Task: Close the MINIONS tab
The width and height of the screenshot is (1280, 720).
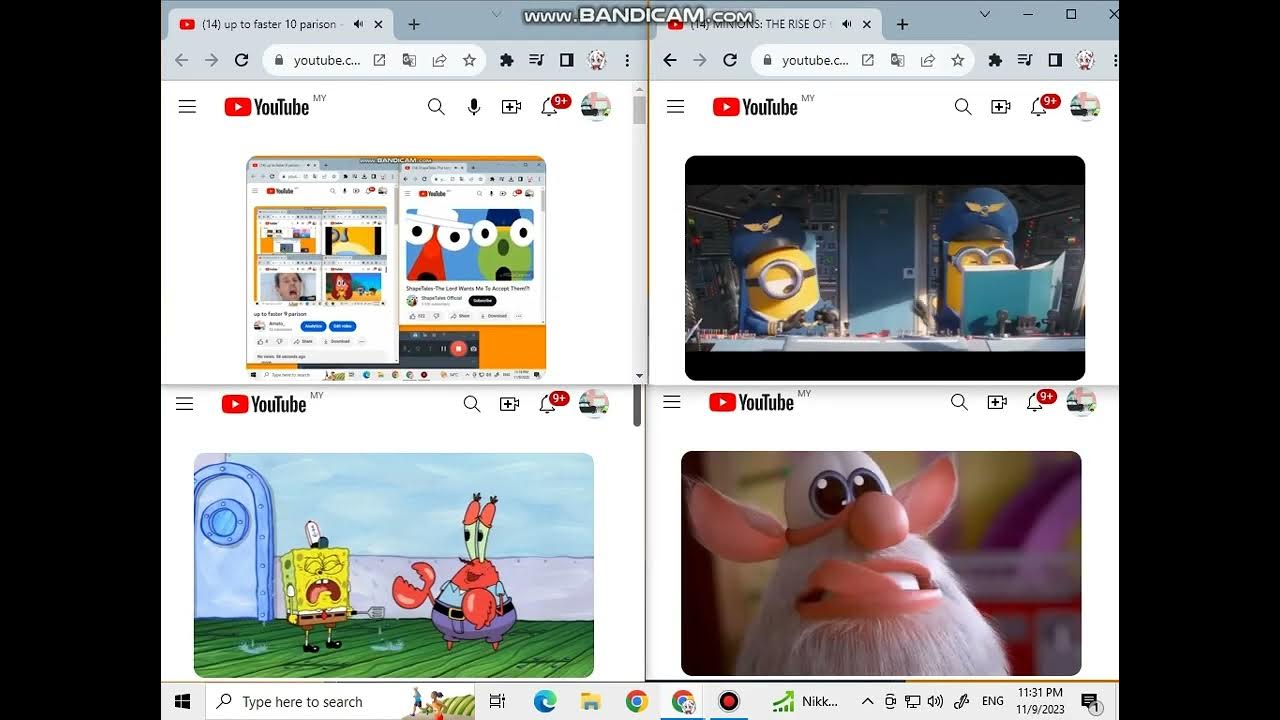Action: 868,24
